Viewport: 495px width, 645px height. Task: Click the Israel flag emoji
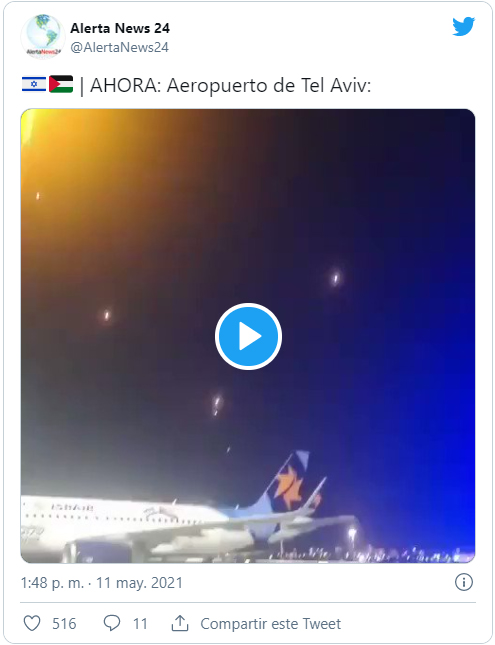coord(34,84)
